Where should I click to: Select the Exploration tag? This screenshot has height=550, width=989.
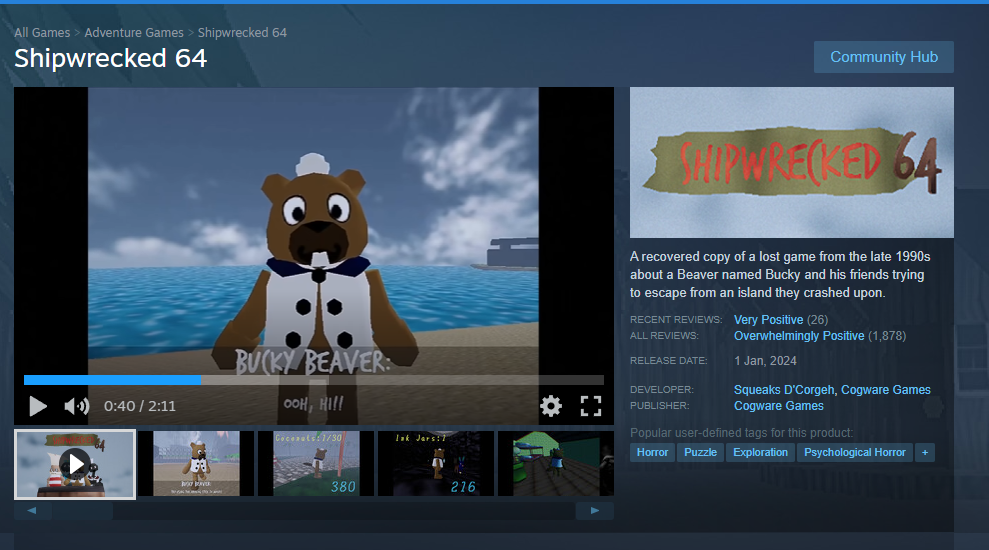click(x=760, y=452)
